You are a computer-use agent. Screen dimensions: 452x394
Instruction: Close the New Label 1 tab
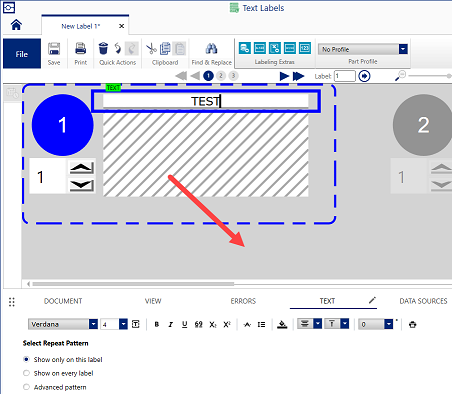[122, 26]
